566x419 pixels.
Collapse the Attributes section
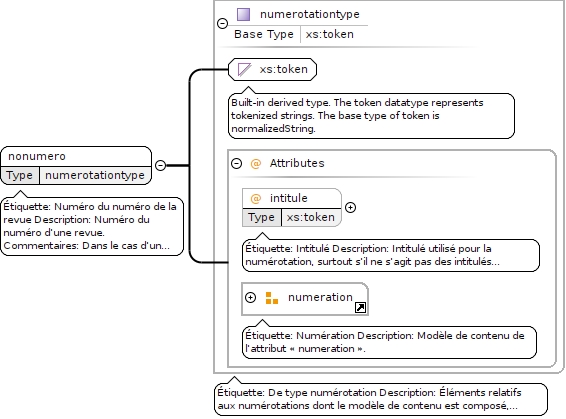coord(236,163)
